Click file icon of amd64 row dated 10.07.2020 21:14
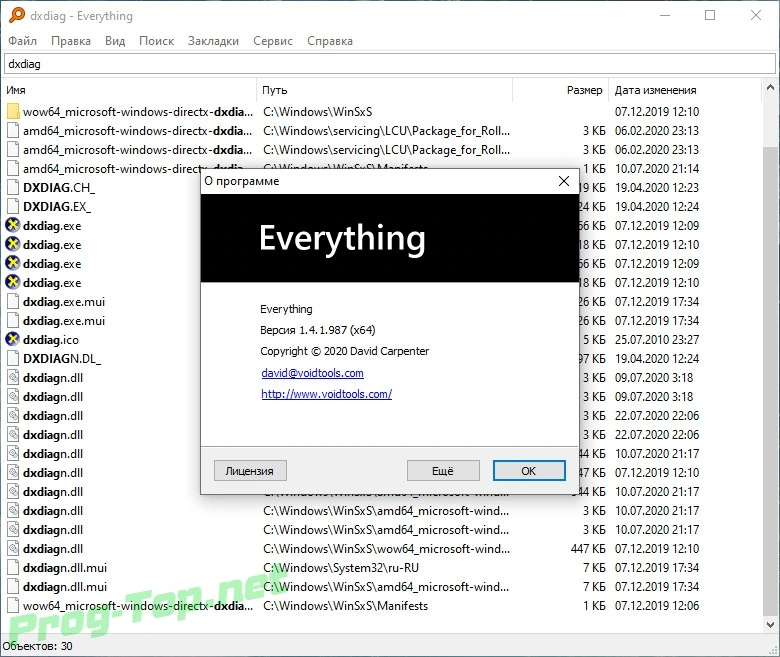This screenshot has width=780, height=657. click(13, 169)
